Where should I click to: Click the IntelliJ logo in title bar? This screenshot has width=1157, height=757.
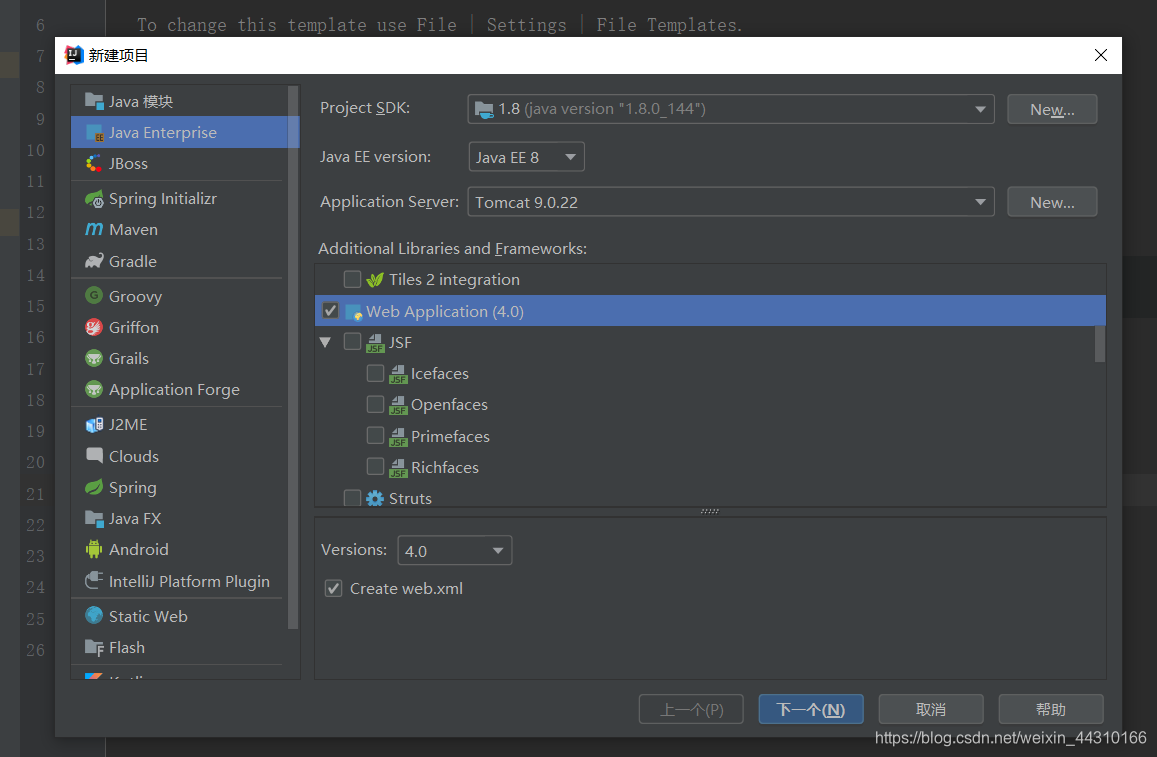pyautogui.click(x=74, y=55)
